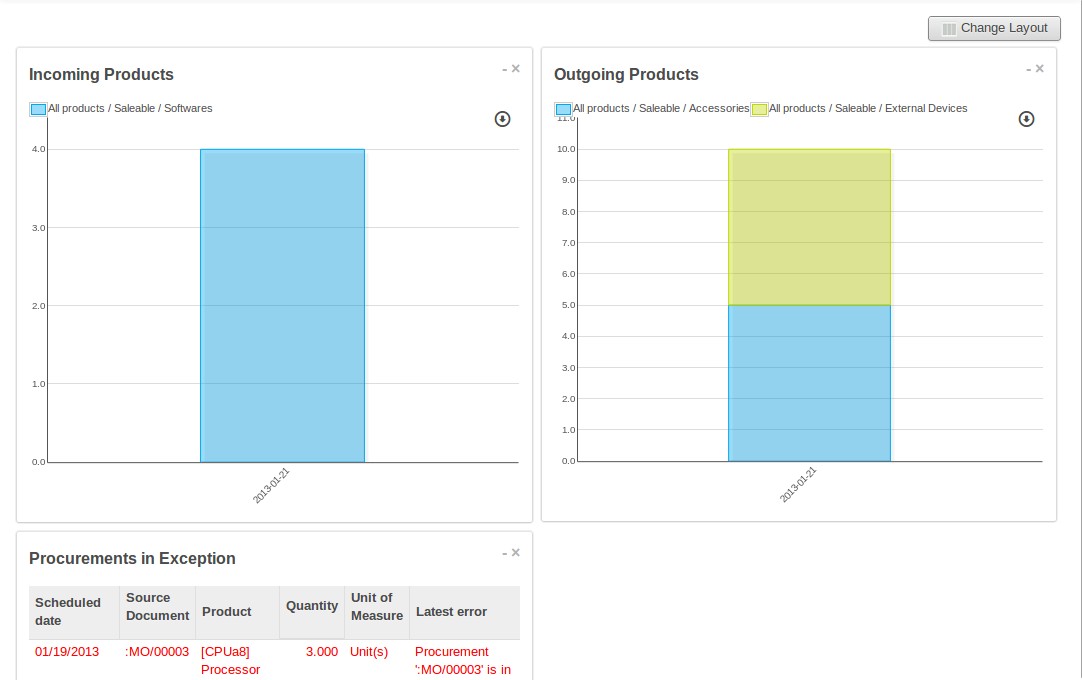
Task: Export the Outgoing Products chart via download icon
Action: [1026, 119]
